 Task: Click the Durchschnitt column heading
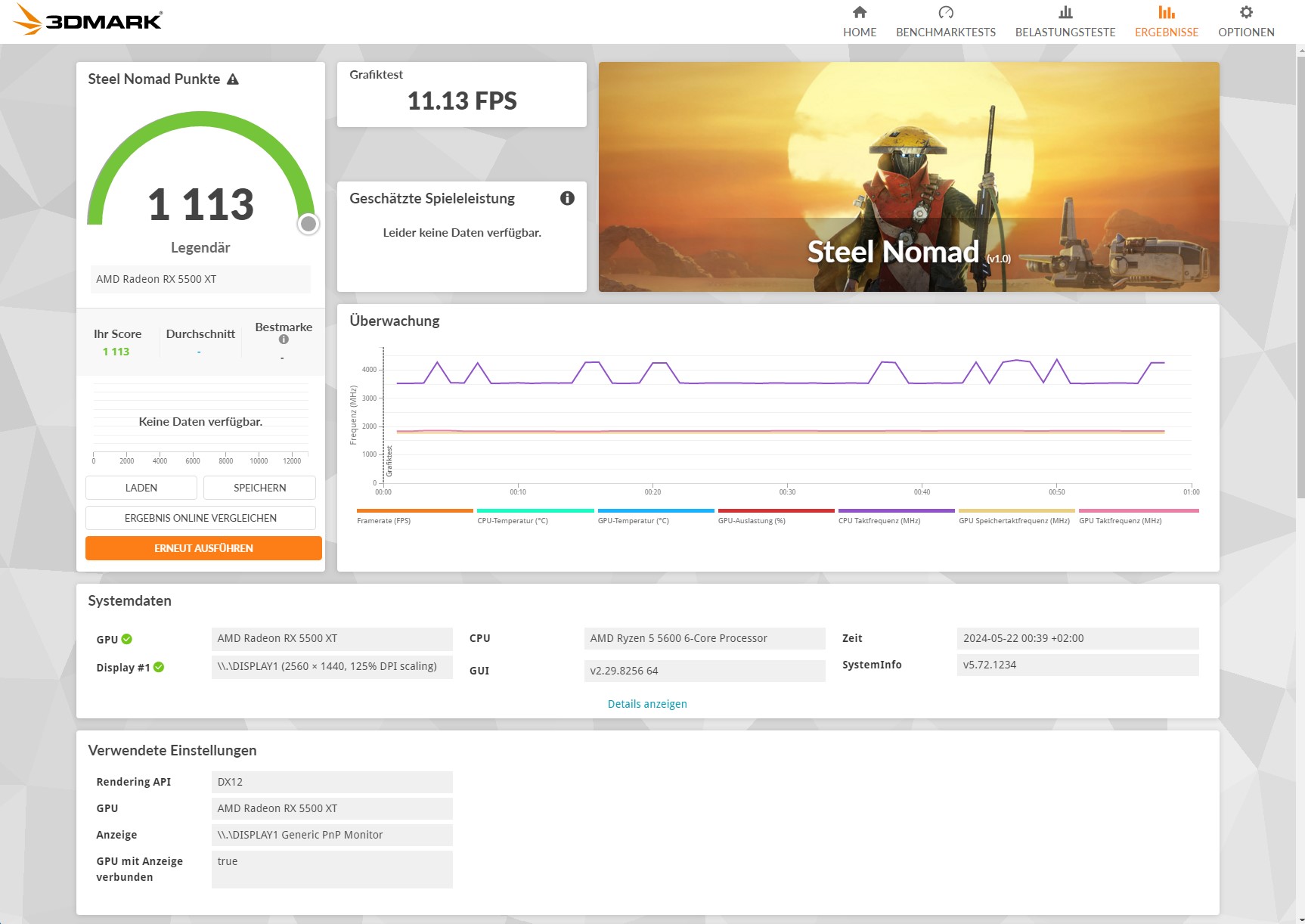point(200,333)
